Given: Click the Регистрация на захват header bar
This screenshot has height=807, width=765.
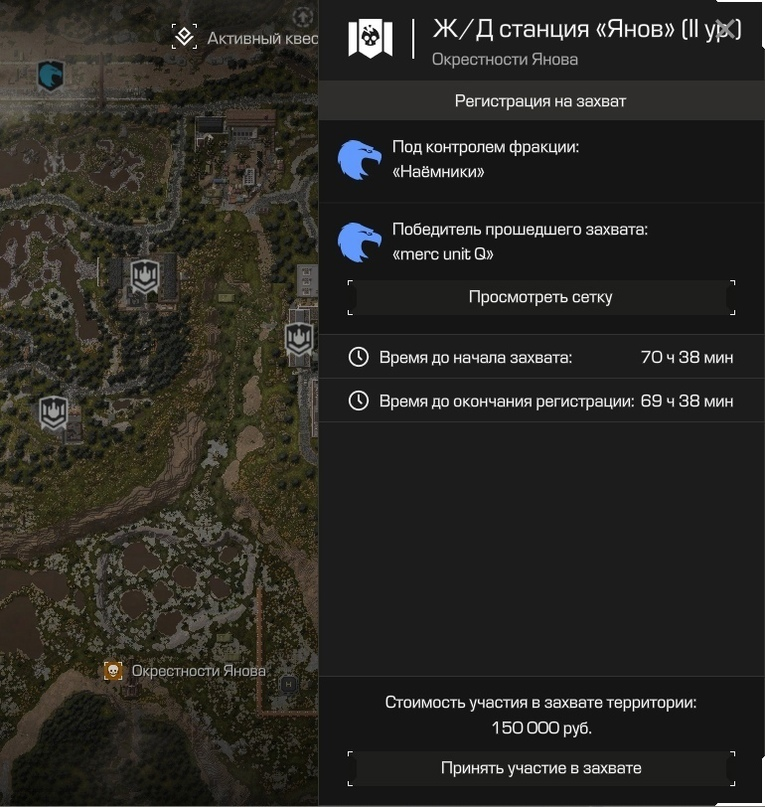Looking at the screenshot, I should coord(541,101).
